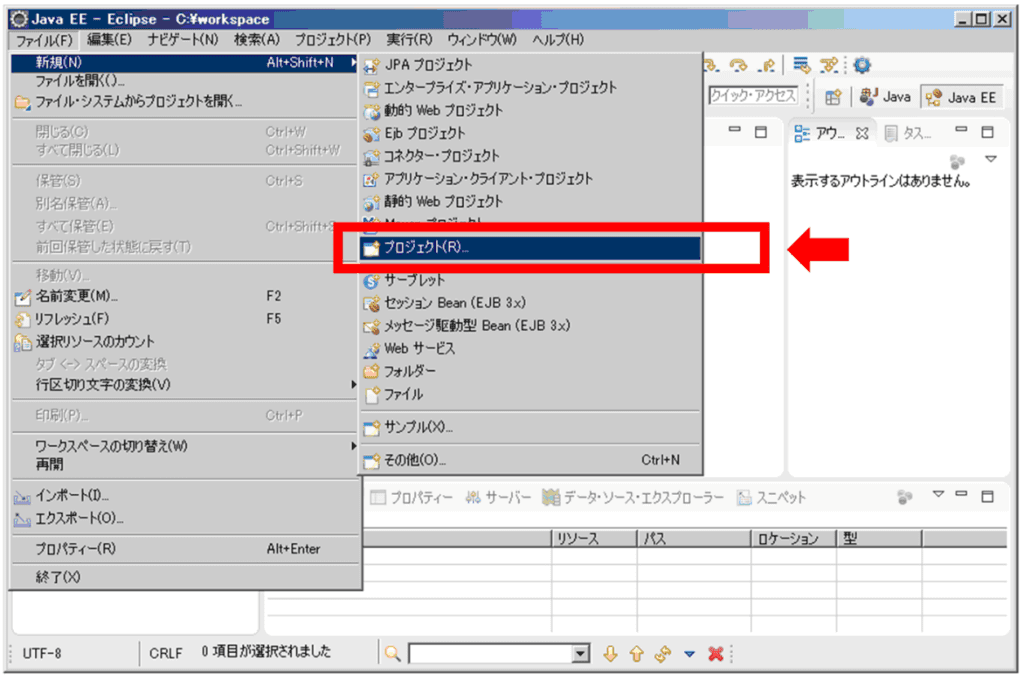Switch to the データ・ソース・エクスプローラー tab
The height and width of the screenshot is (680, 1024).
pos(633,498)
